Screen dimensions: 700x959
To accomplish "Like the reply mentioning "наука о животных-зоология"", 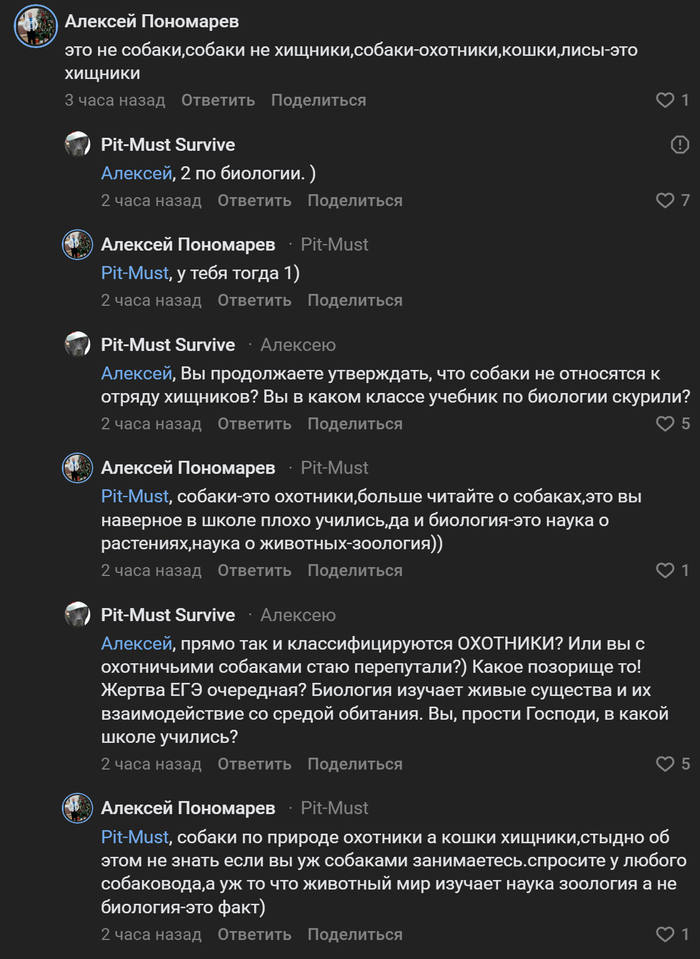I will 665,570.
